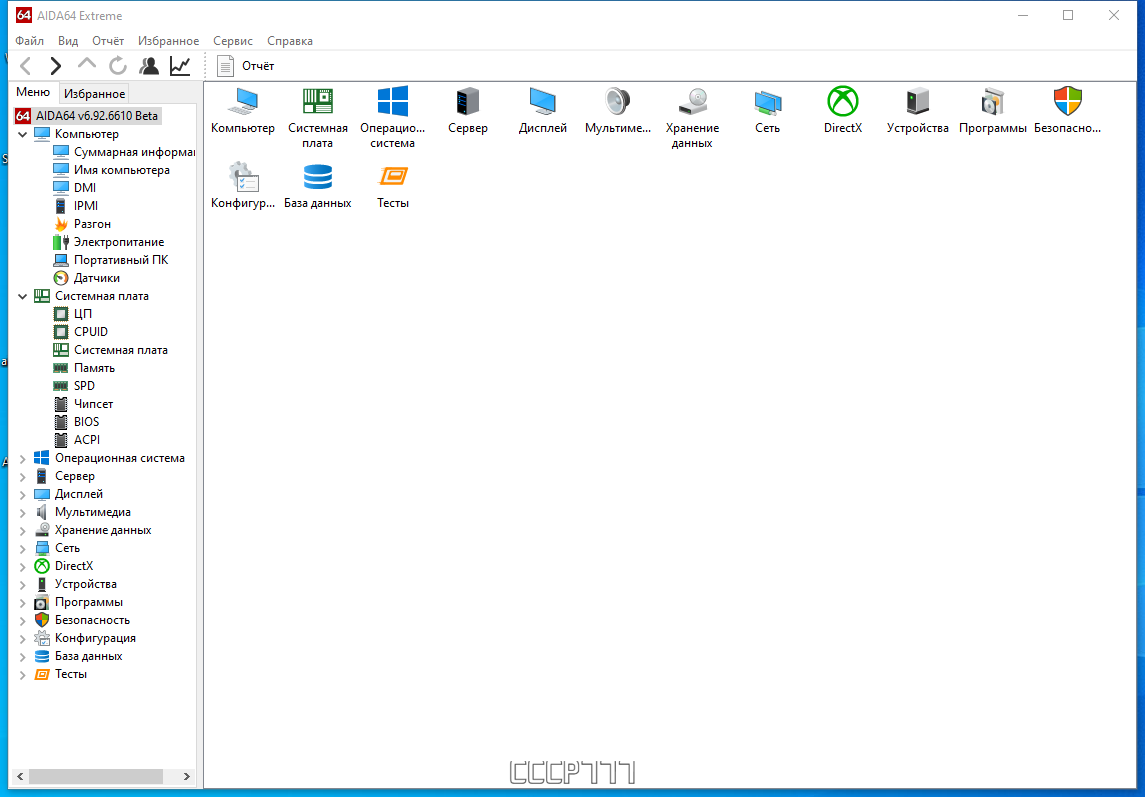Open the Отчёт menu in the menu bar
The image size is (1145, 797).
[108, 41]
